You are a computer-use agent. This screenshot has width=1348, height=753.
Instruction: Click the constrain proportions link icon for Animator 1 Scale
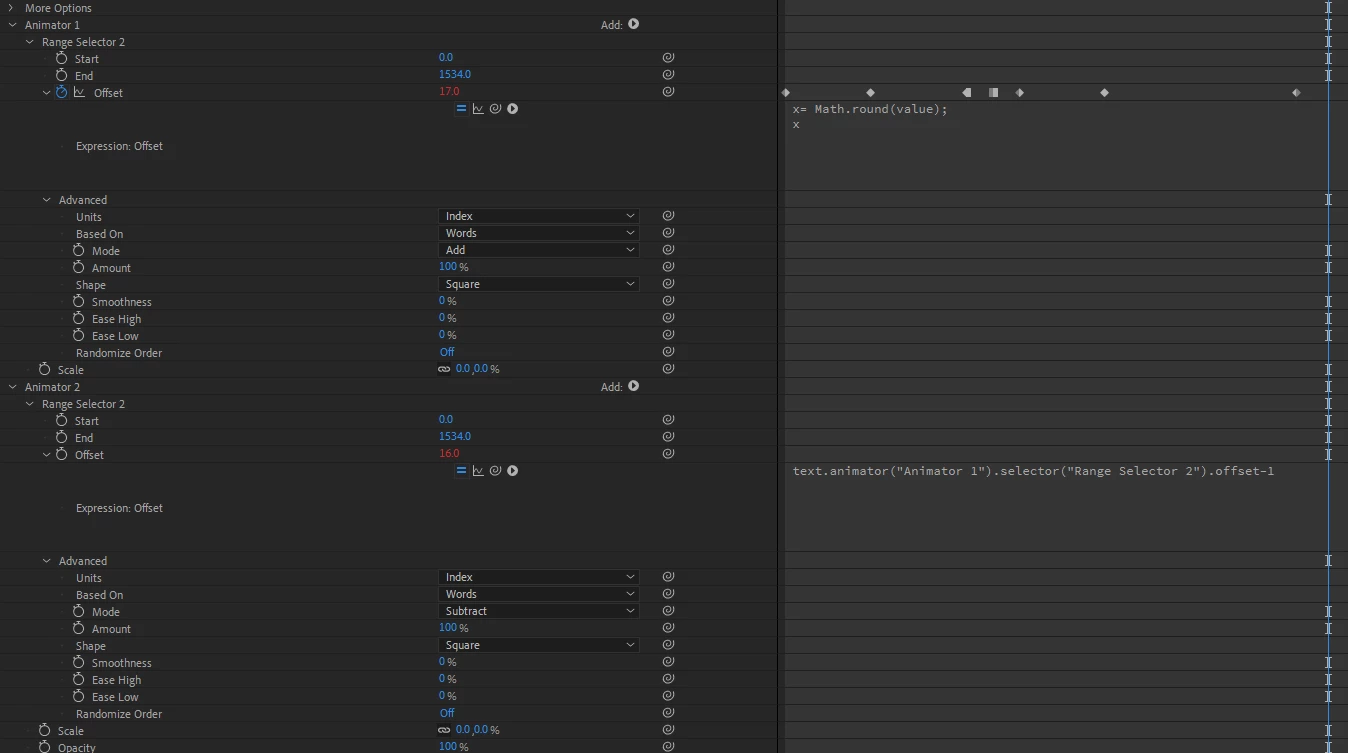444,369
